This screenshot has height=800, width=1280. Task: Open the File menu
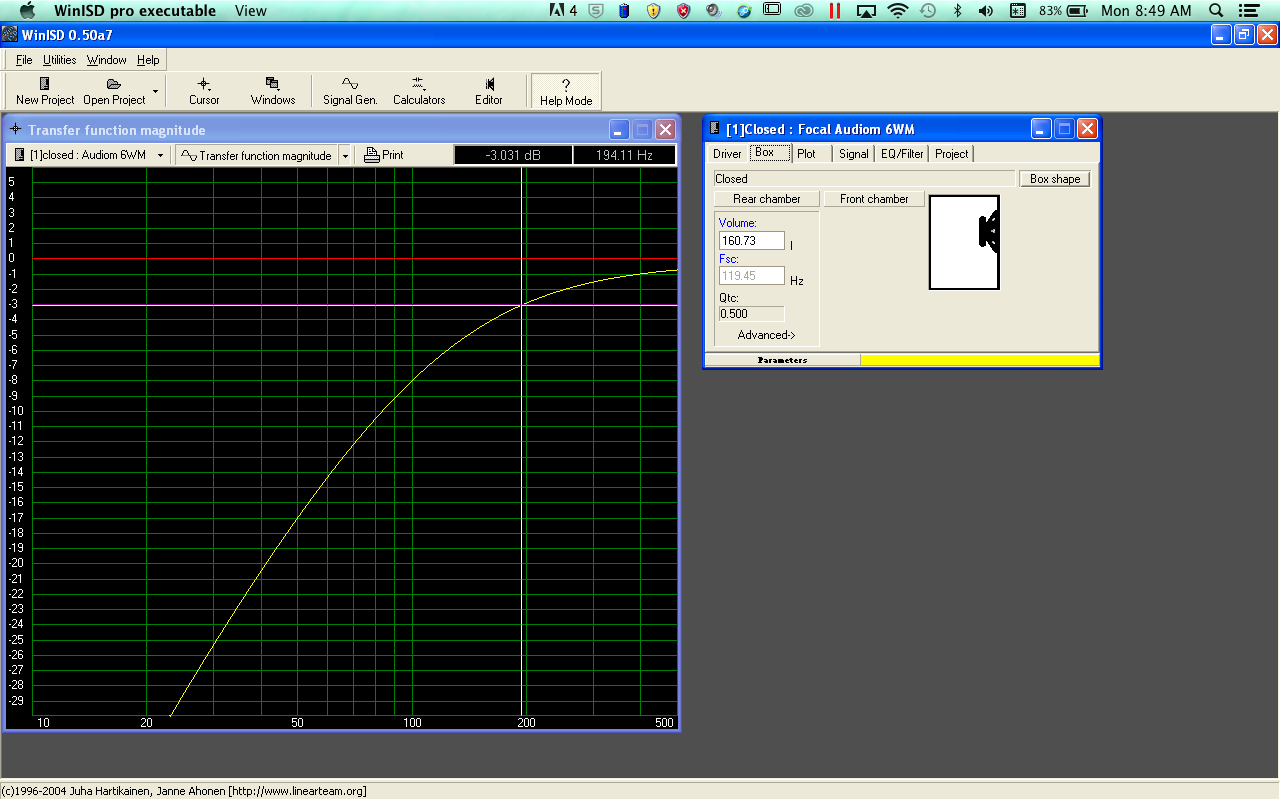[x=24, y=60]
